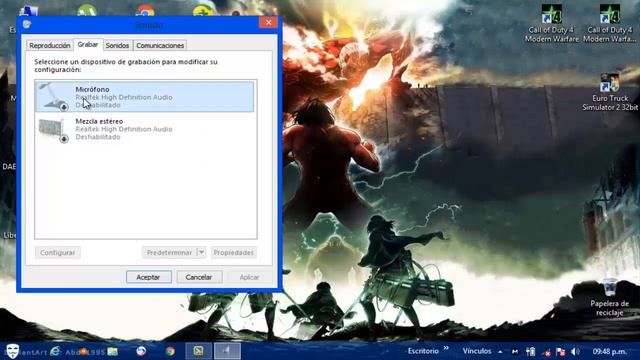Click the Configurar button

(58, 252)
